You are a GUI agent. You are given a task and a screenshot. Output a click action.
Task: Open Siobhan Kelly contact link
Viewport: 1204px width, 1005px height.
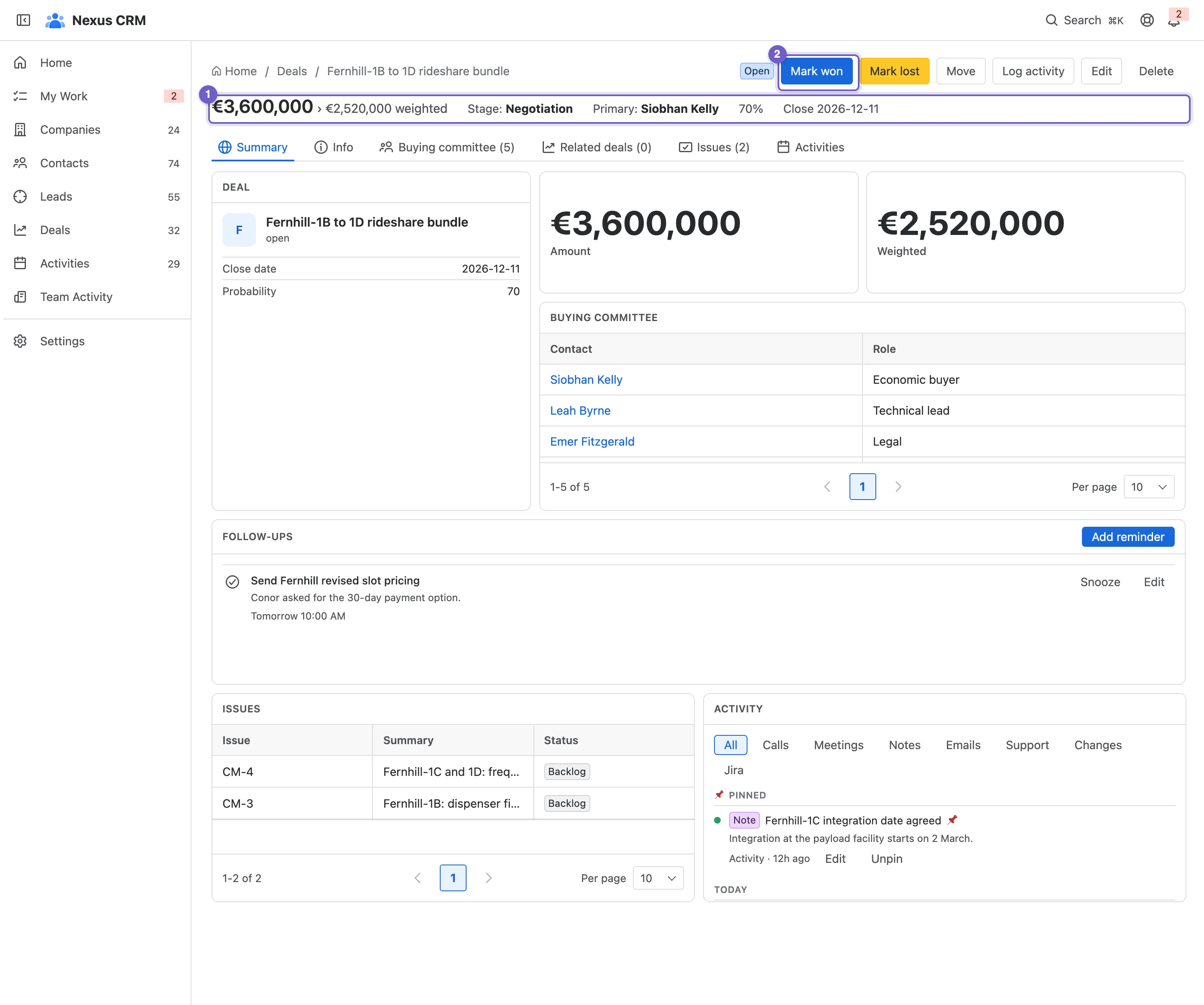[586, 380]
